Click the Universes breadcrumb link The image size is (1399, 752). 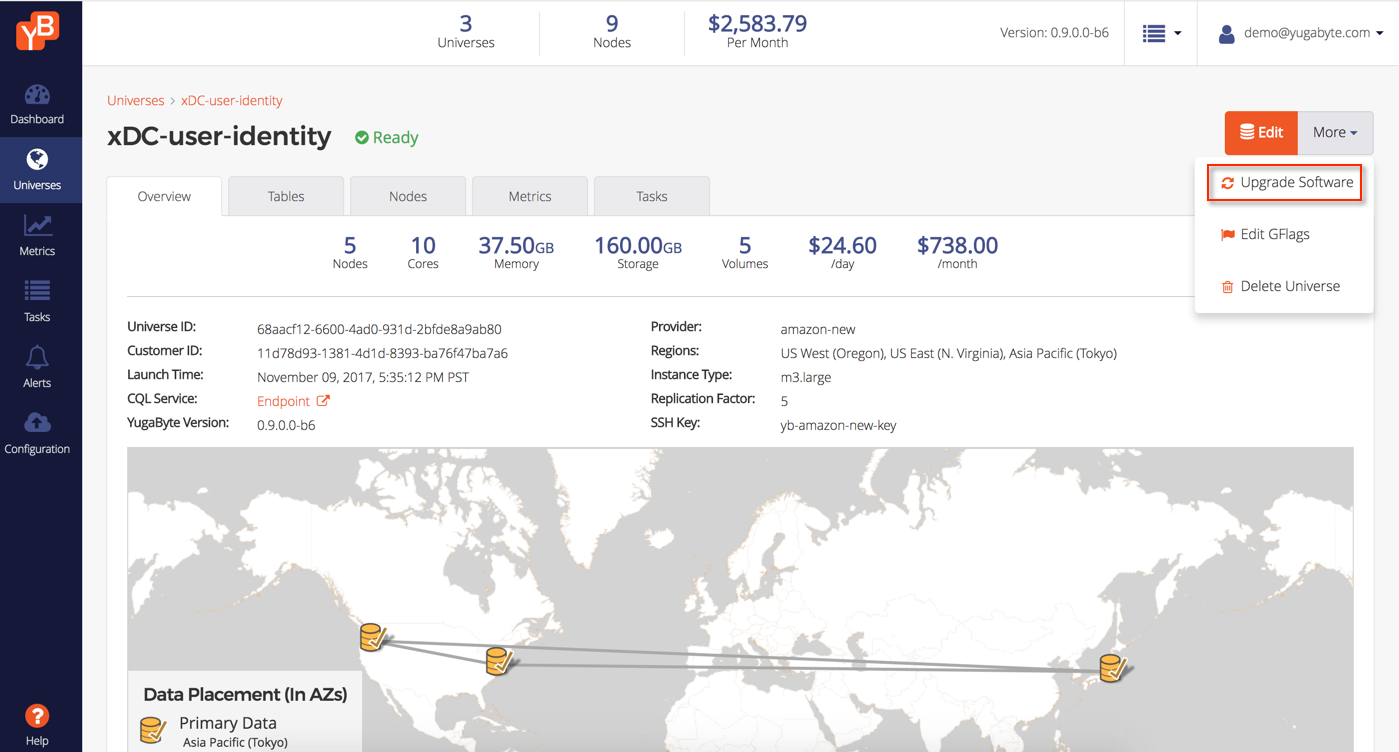click(x=135, y=100)
